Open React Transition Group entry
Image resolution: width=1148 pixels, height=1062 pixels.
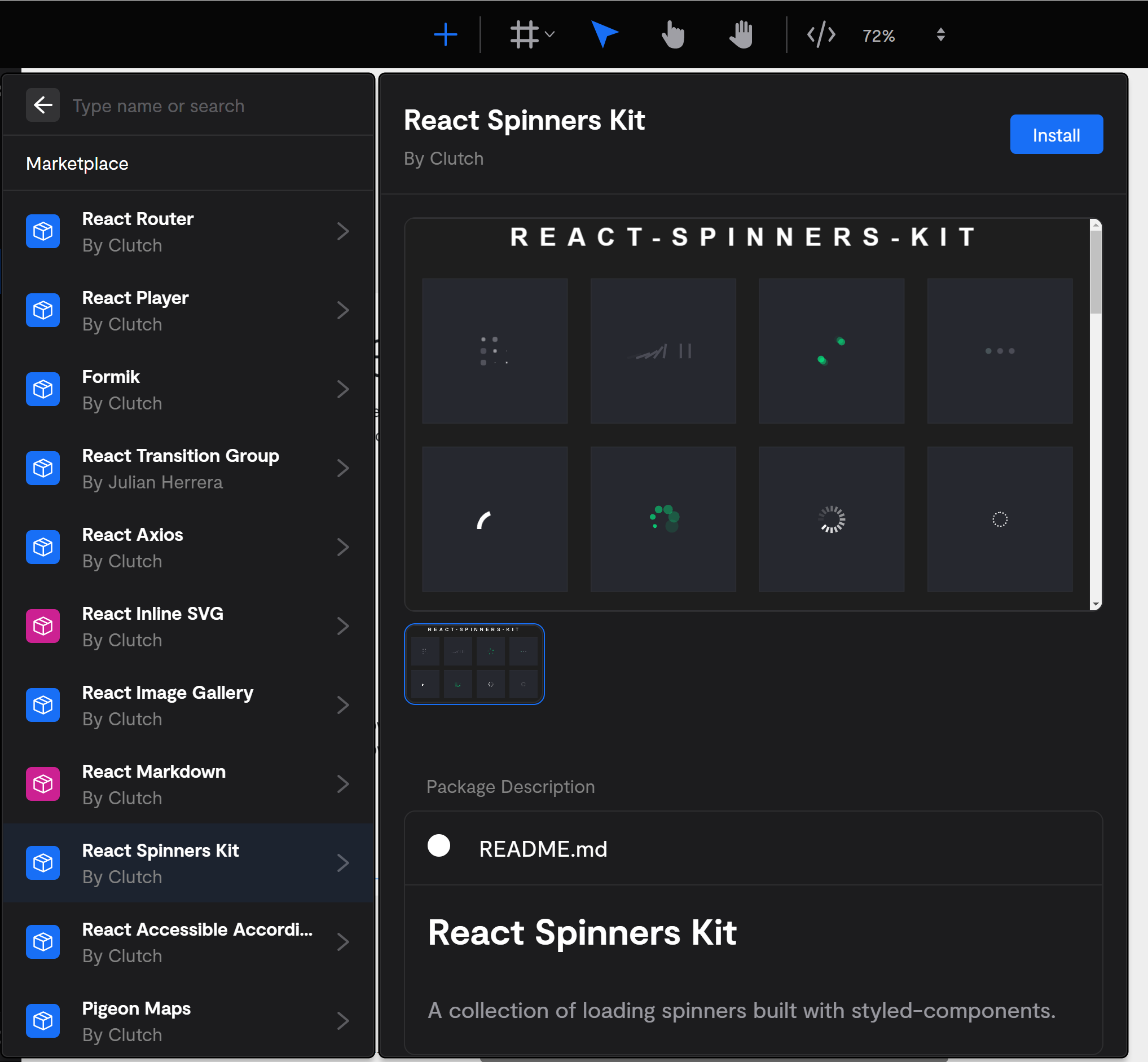point(181,468)
